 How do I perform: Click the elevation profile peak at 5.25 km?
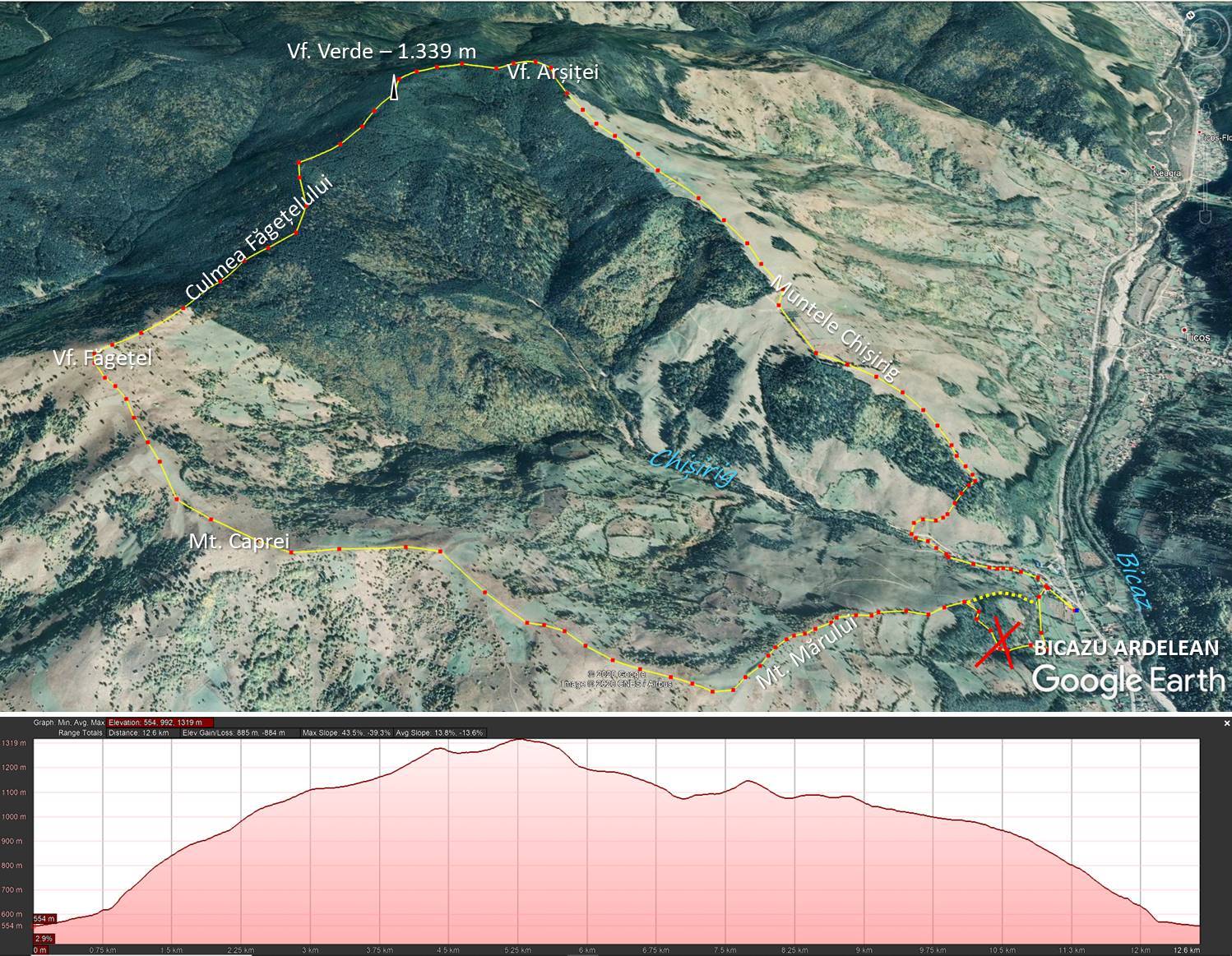519,740
